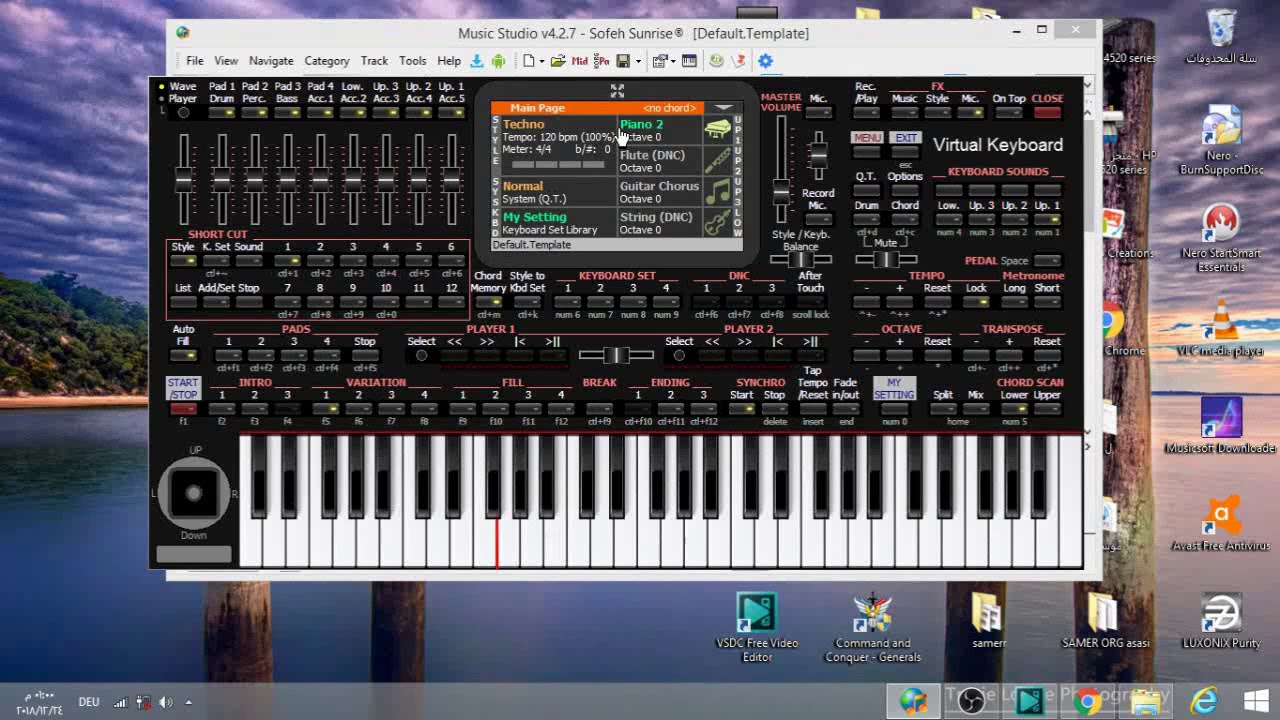The width and height of the screenshot is (1280, 720).
Task: Toggle the On Top button
Action: point(1009,113)
